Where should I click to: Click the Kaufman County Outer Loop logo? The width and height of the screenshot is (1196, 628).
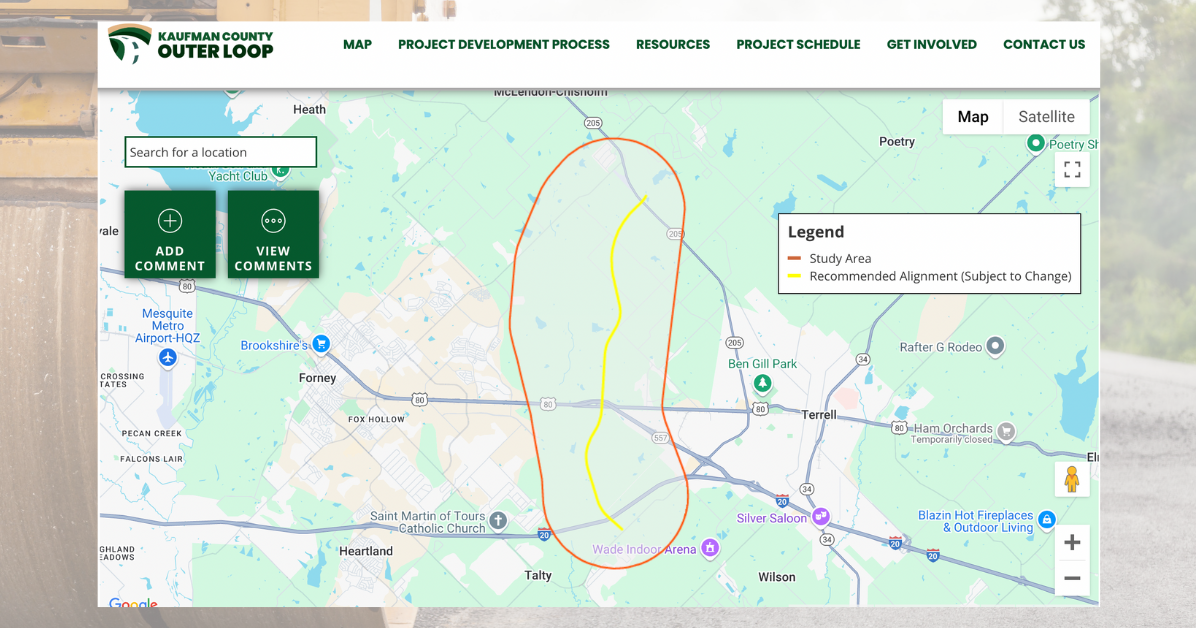[190, 44]
